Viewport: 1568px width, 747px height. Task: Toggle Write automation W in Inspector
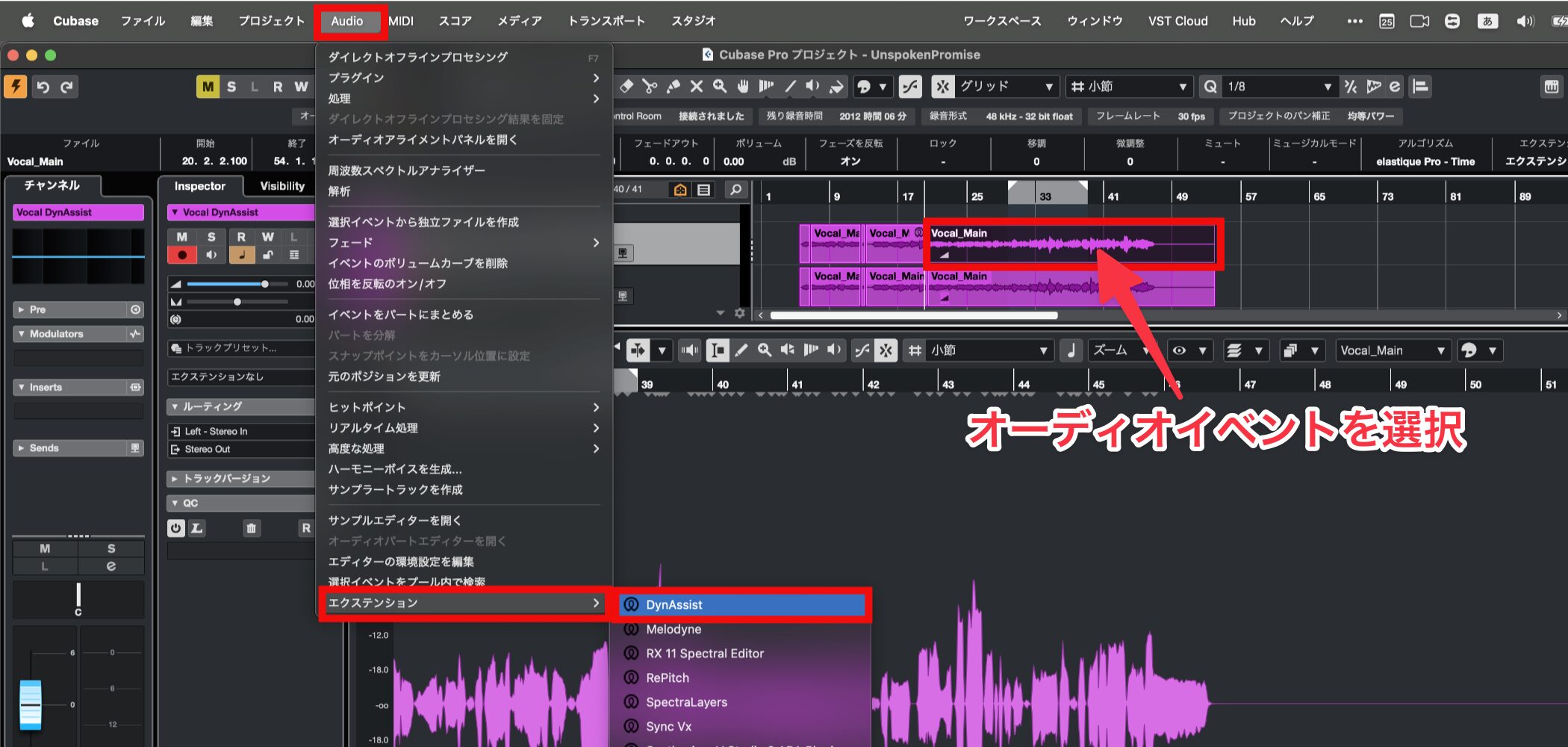(x=268, y=237)
